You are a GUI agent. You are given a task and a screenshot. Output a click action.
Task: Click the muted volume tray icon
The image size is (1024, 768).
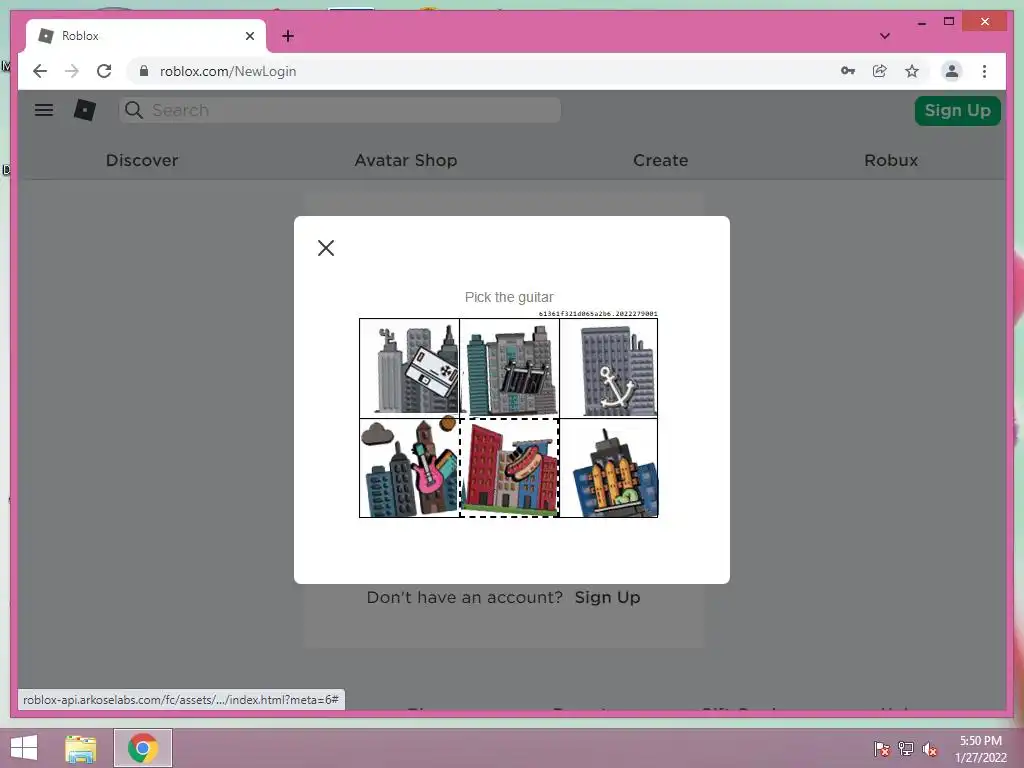(930, 748)
